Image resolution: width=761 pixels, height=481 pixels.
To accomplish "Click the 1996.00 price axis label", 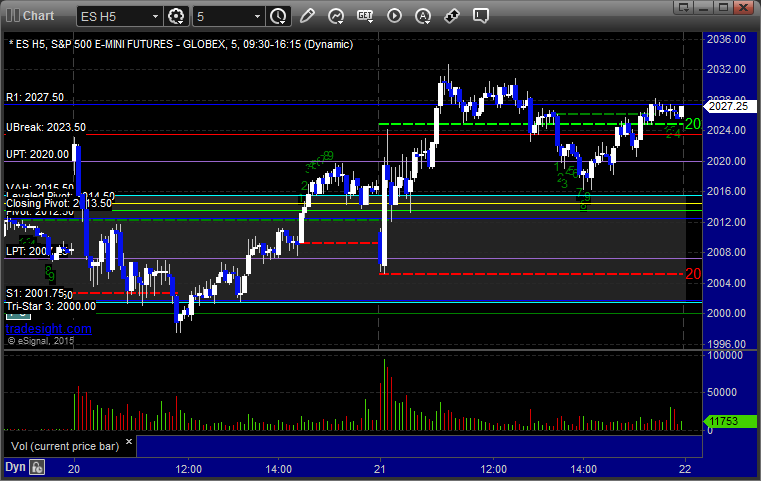I will (x=726, y=344).
